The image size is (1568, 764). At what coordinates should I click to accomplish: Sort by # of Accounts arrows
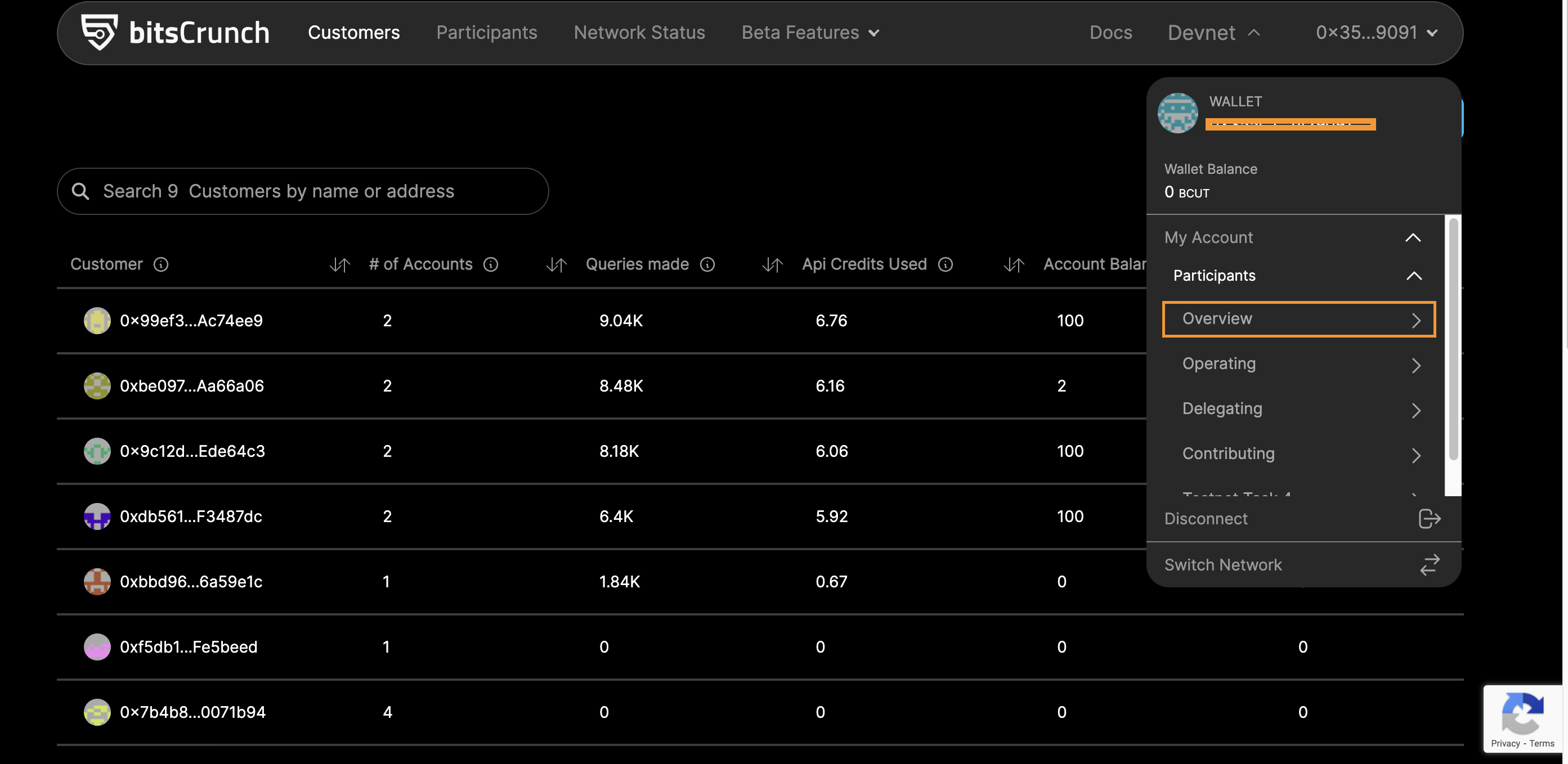(557, 264)
